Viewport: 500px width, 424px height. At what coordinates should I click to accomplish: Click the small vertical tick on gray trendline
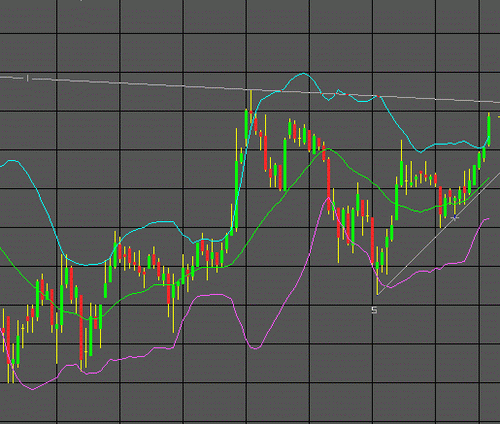pyautogui.click(x=27, y=78)
